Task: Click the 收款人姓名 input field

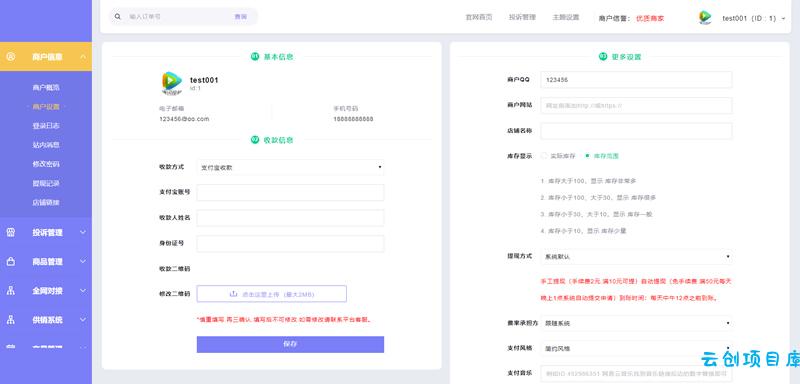Action: [290, 218]
